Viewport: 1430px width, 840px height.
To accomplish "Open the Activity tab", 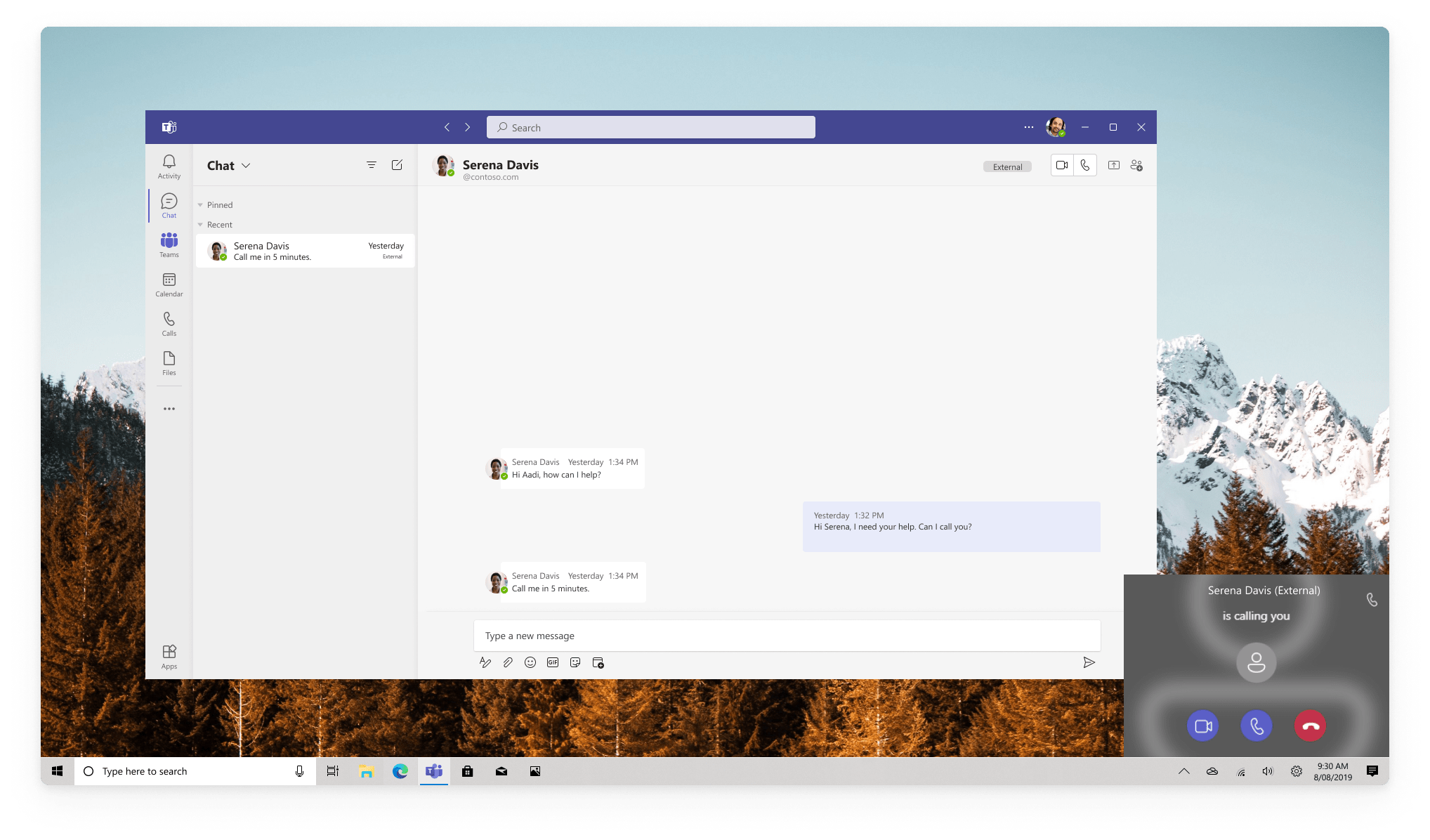I will coord(169,165).
